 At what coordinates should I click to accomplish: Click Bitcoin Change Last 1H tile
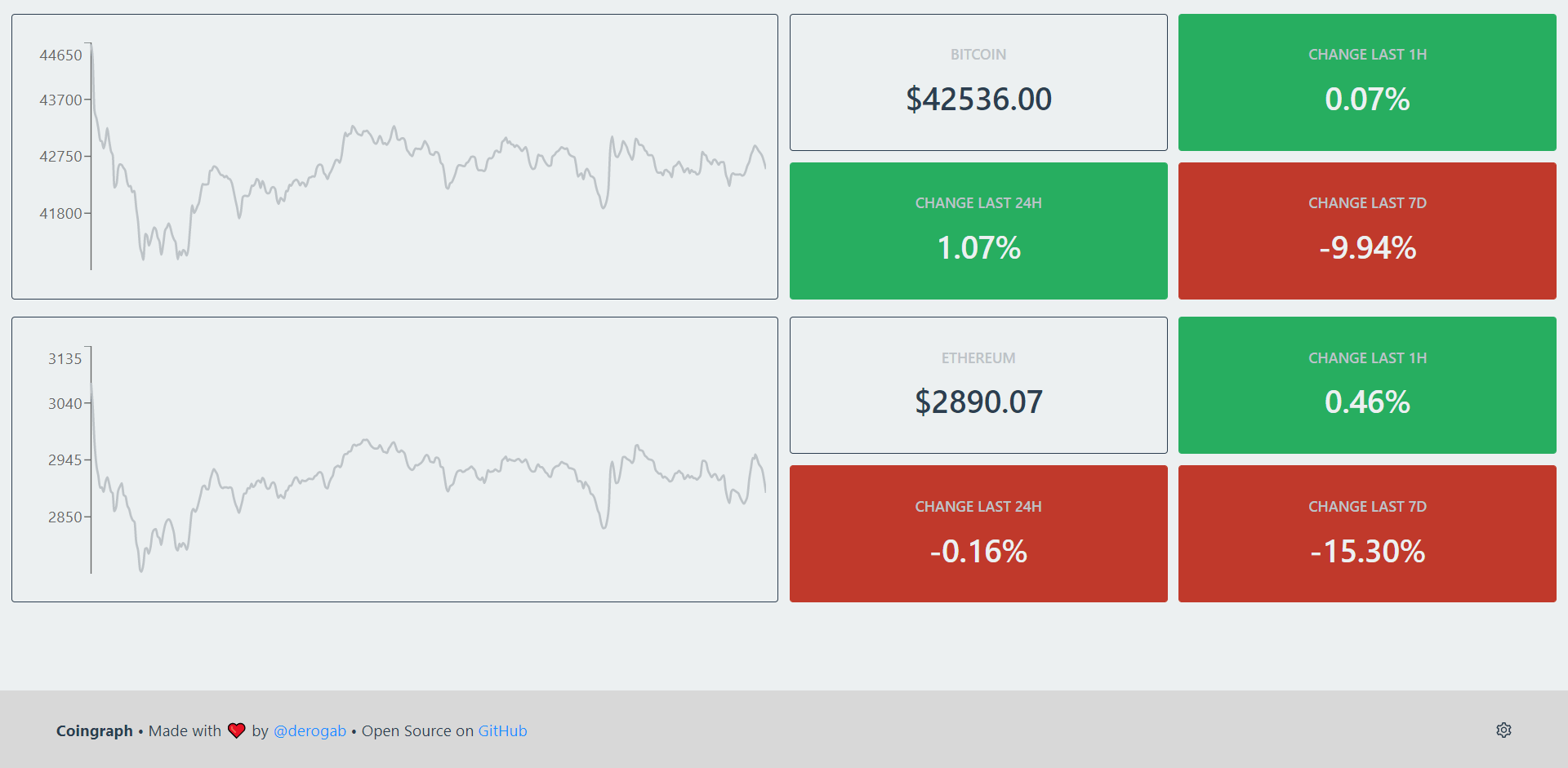coord(1367,82)
